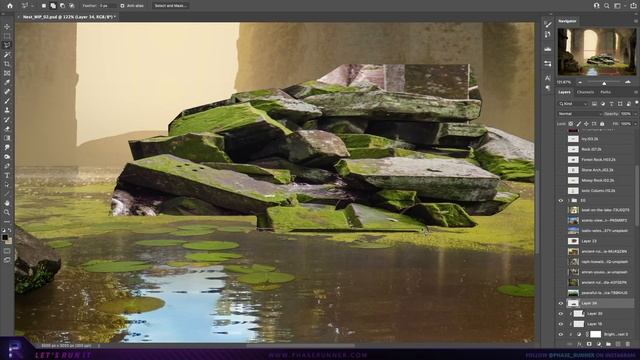Select the Crop tool
Screen dimensions: 640x360
click(x=7, y=64)
